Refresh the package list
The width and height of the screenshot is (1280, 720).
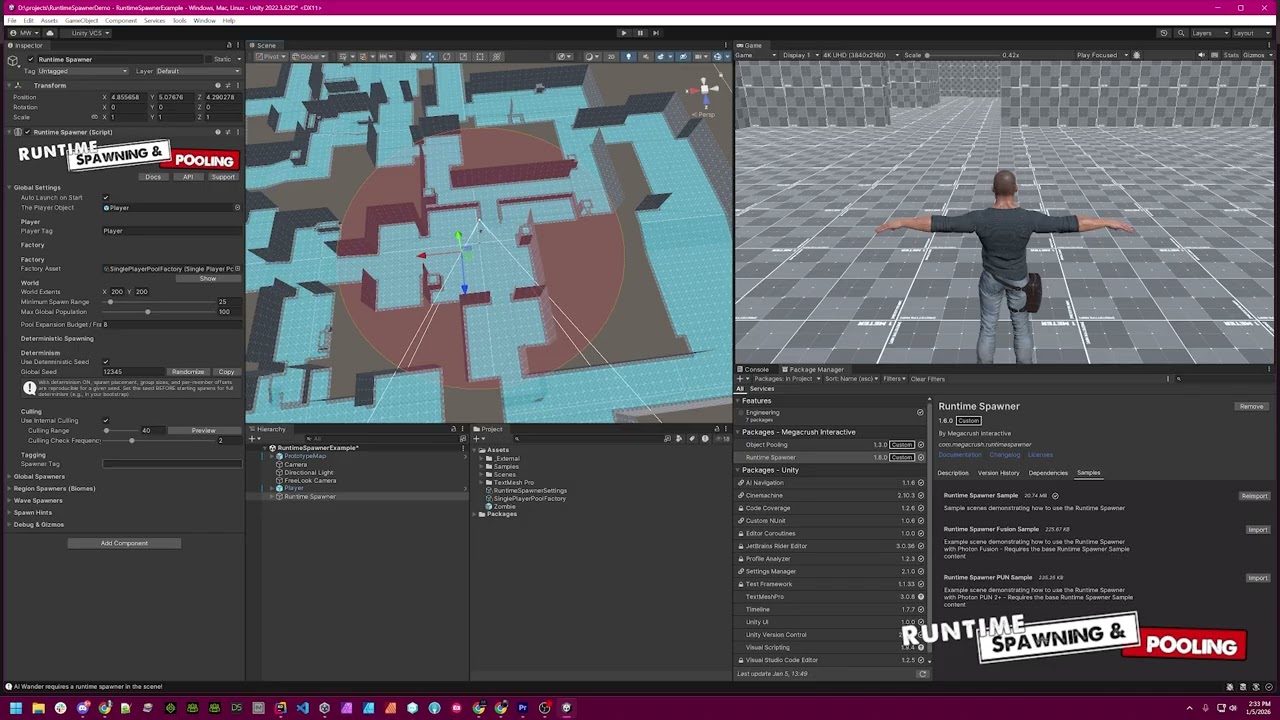click(x=922, y=674)
